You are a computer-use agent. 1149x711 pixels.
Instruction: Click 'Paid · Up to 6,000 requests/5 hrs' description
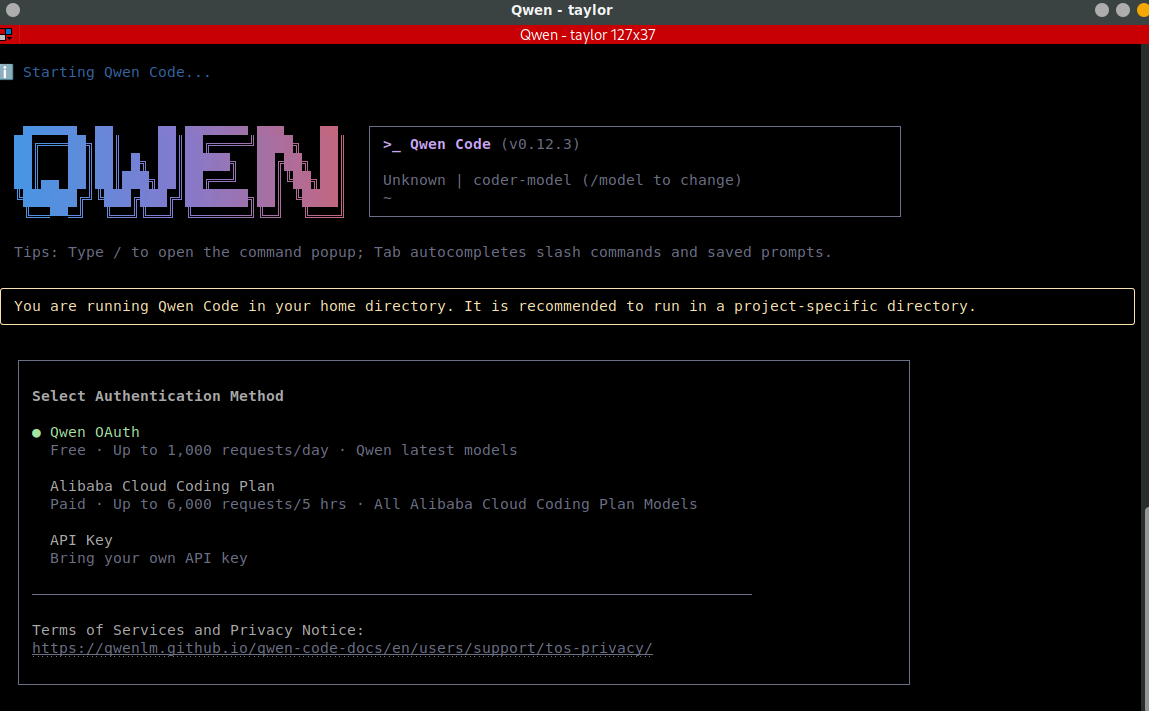click(198, 504)
